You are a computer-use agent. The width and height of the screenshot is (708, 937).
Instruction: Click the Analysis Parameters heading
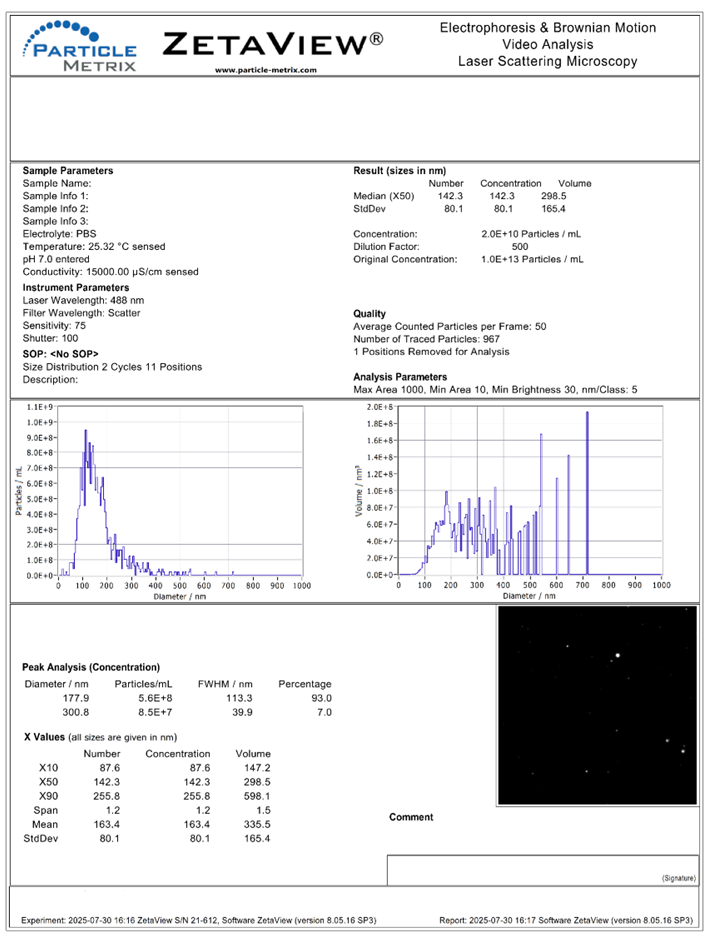[x=400, y=376]
